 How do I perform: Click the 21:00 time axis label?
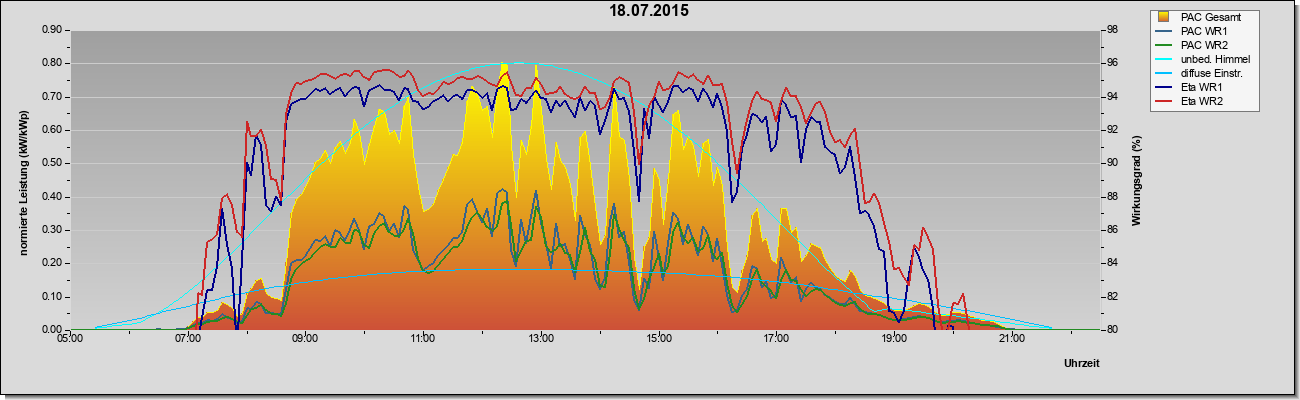[x=1012, y=339]
